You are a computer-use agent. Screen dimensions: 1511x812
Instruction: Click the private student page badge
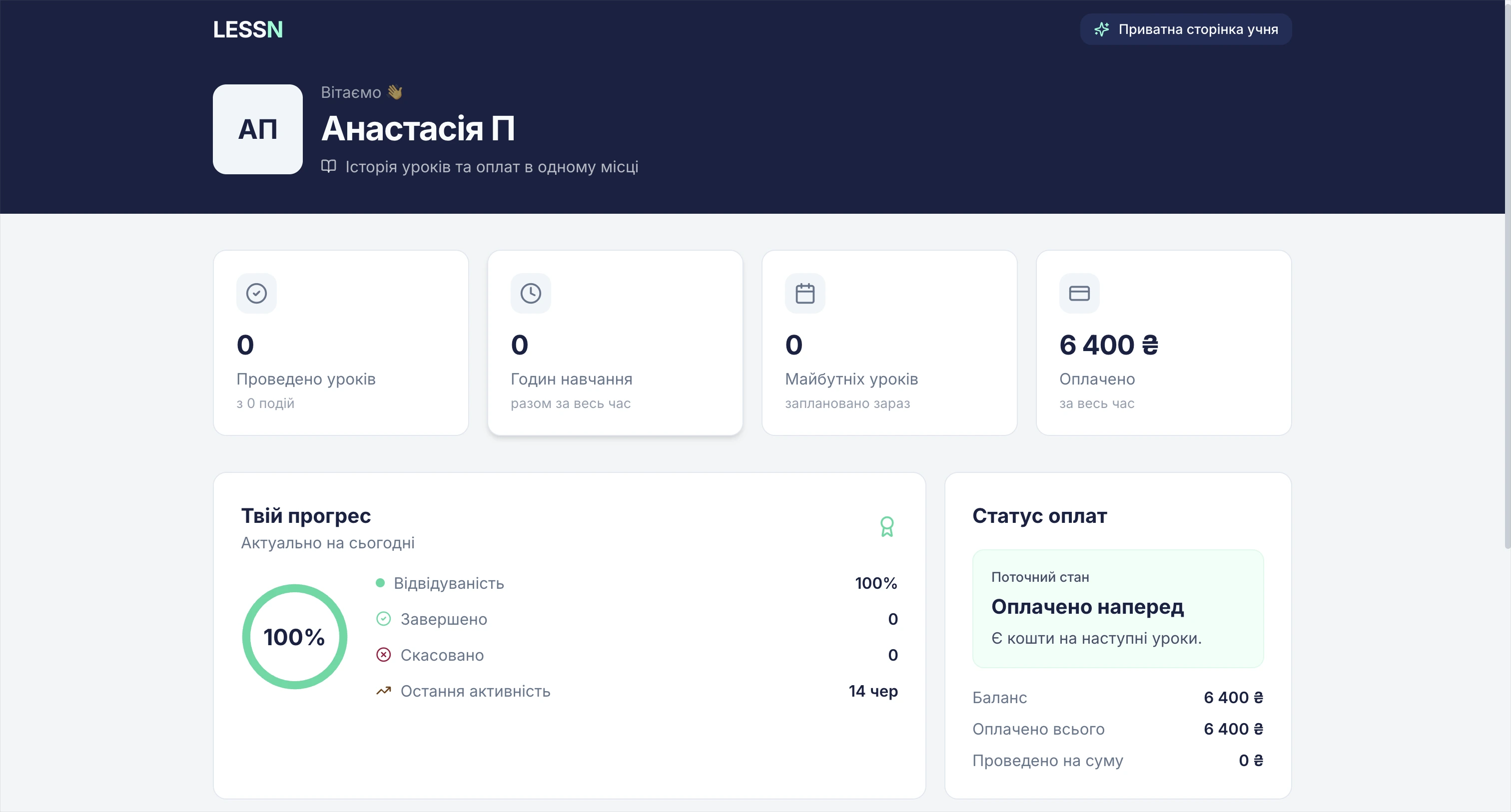[x=1185, y=29]
